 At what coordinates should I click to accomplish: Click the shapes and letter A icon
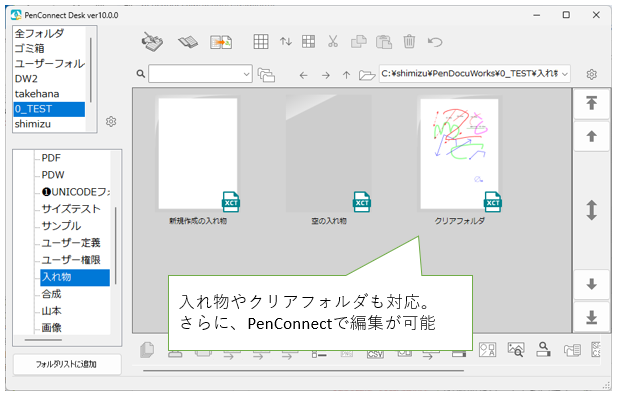point(487,350)
